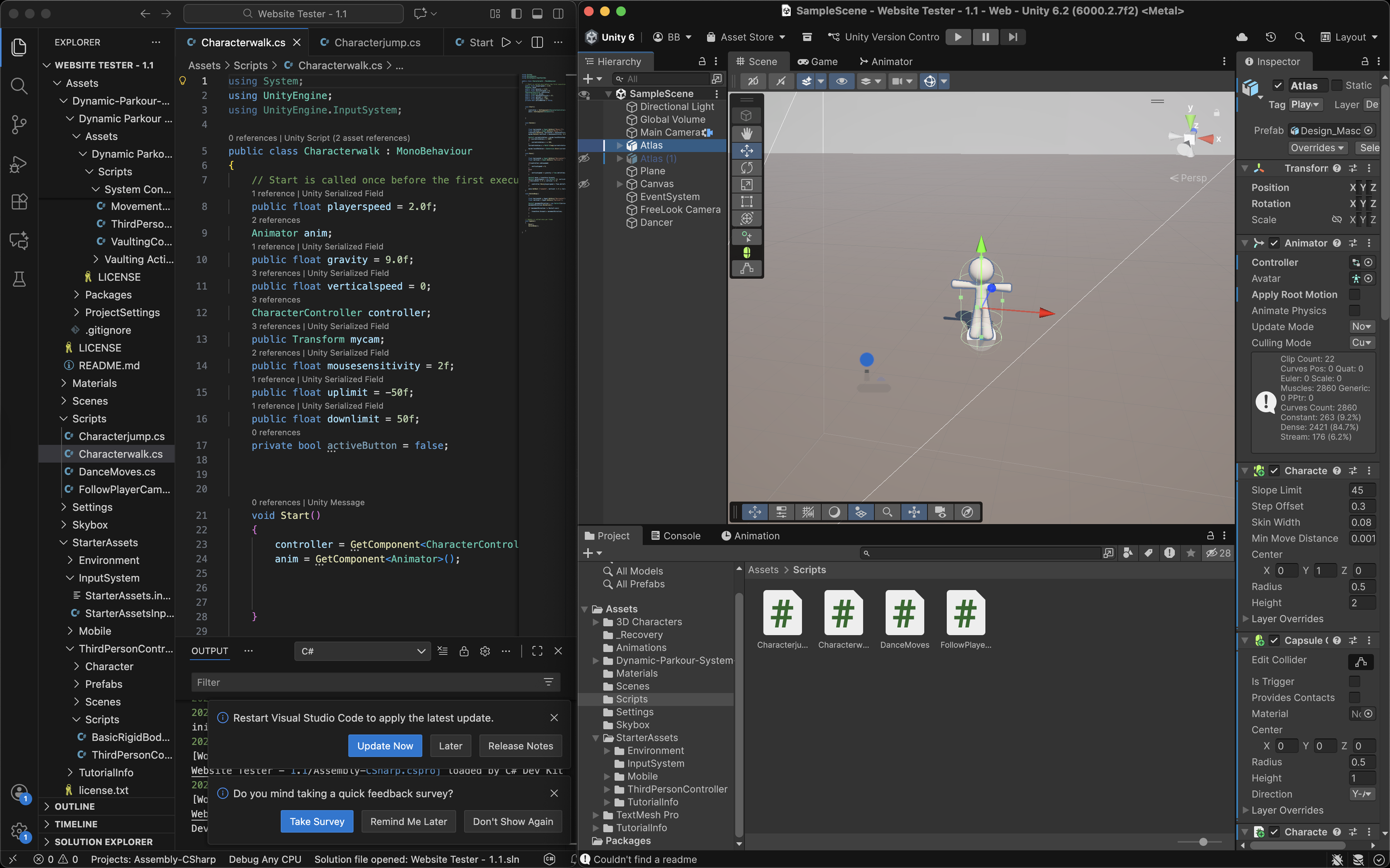Click Don't Show Again button
1390x868 pixels.
[513, 821]
